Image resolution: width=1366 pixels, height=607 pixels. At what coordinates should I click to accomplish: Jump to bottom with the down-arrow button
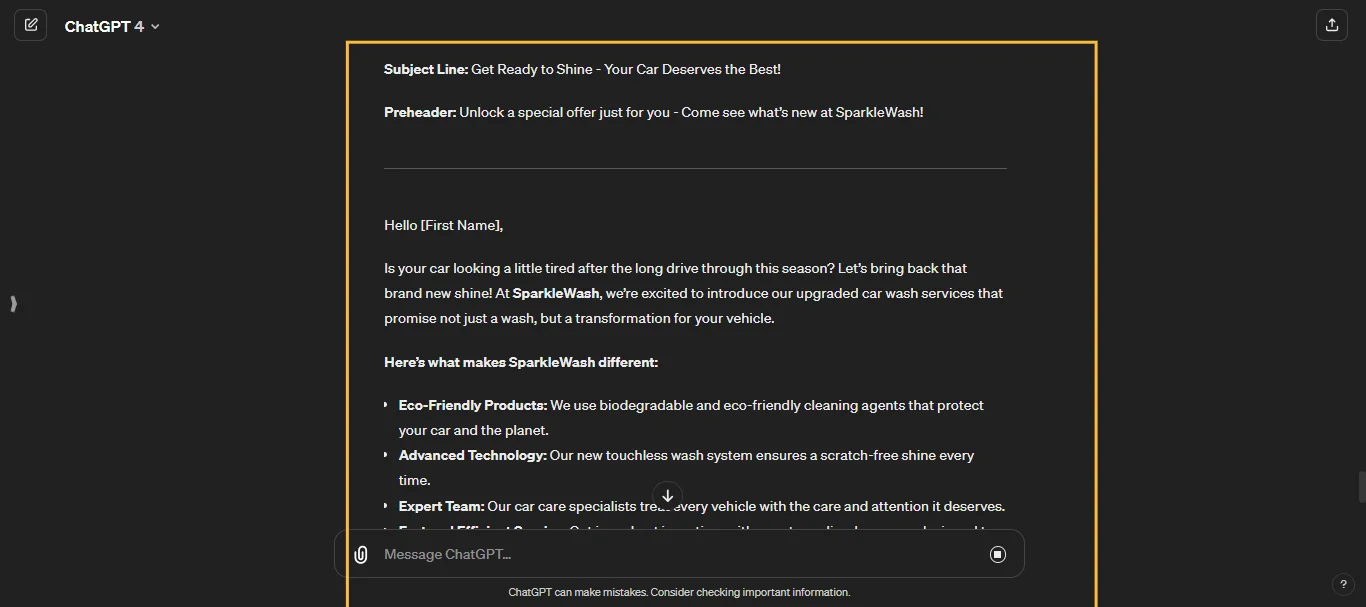667,495
